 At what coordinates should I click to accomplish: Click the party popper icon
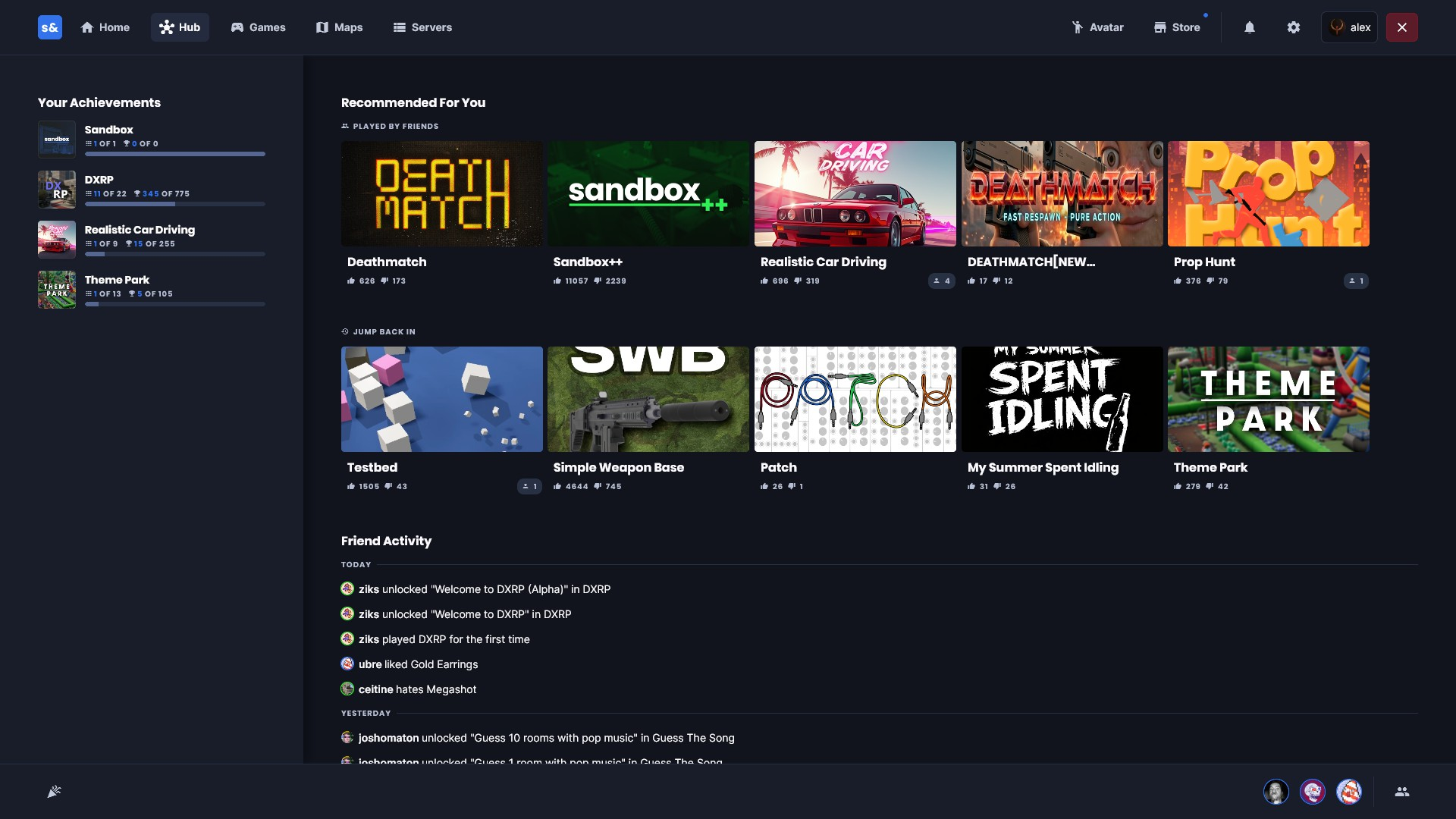pos(54,792)
